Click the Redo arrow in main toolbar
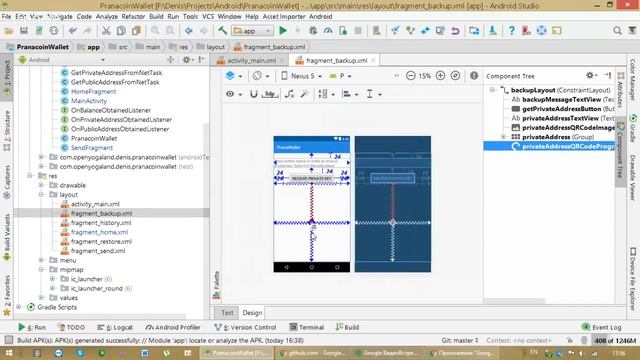Image resolution: width=640 pixels, height=360 pixels. click(x=87, y=31)
